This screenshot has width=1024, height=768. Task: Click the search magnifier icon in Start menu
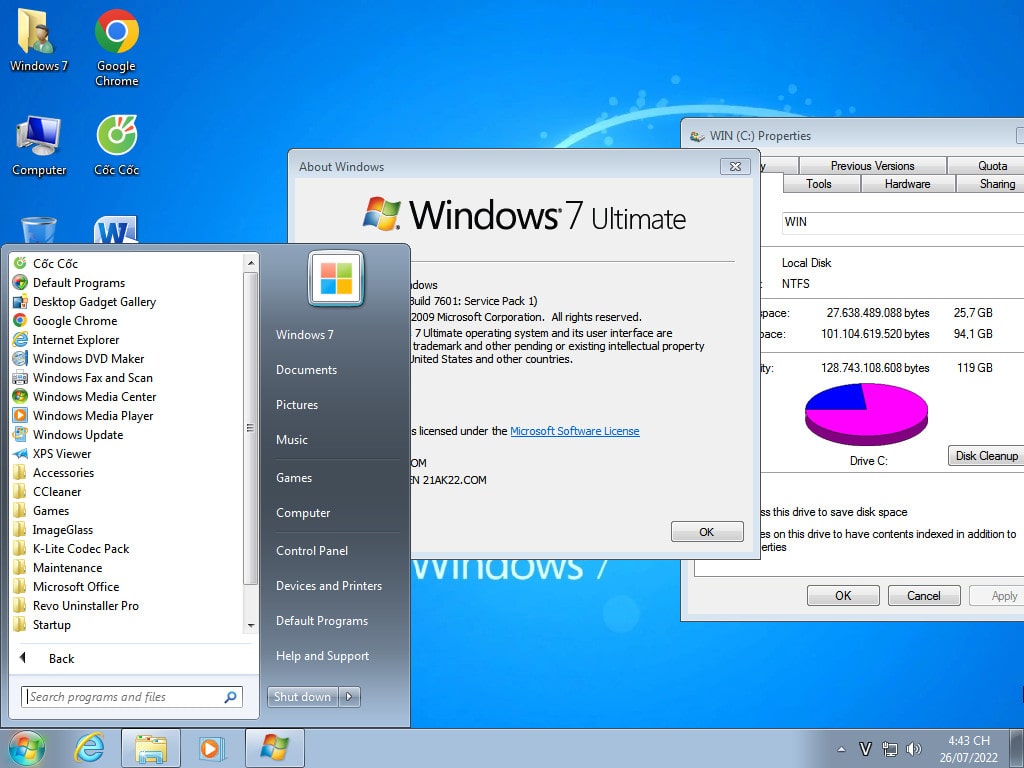[x=231, y=697]
